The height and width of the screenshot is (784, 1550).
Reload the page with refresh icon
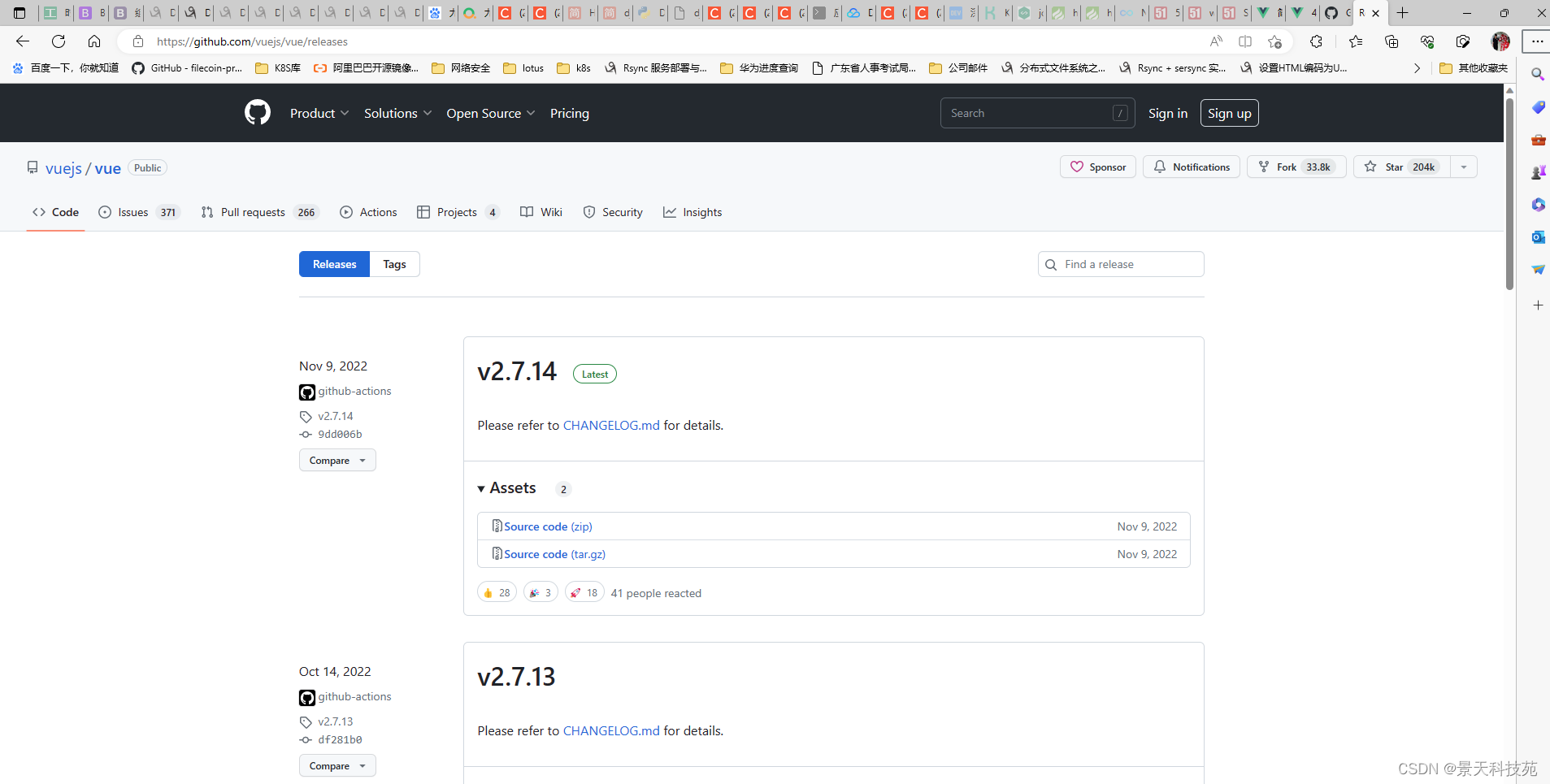(x=59, y=41)
